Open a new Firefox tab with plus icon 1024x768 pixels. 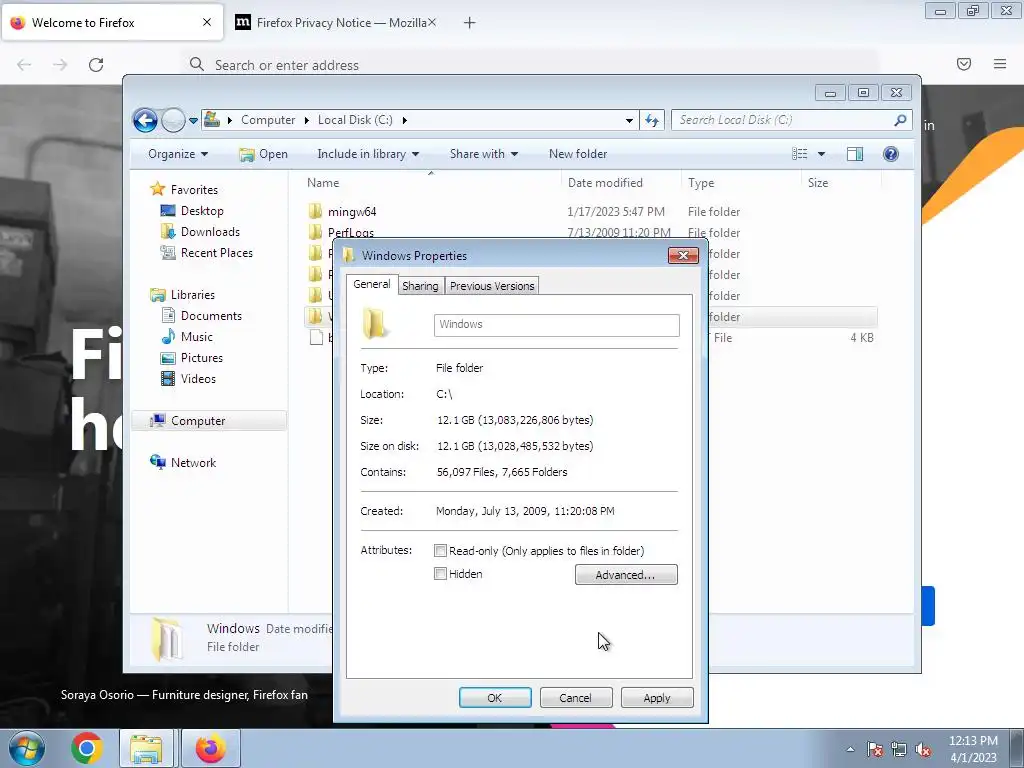[x=469, y=23]
